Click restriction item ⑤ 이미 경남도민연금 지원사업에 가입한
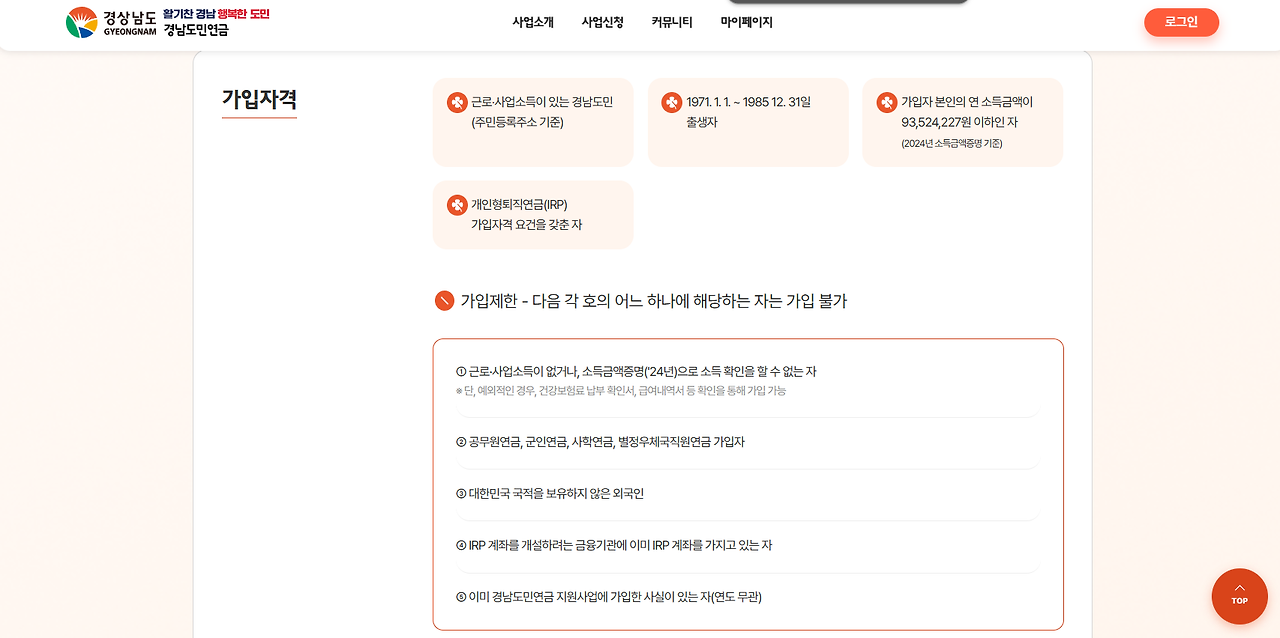This screenshot has width=1280, height=638. (609, 597)
